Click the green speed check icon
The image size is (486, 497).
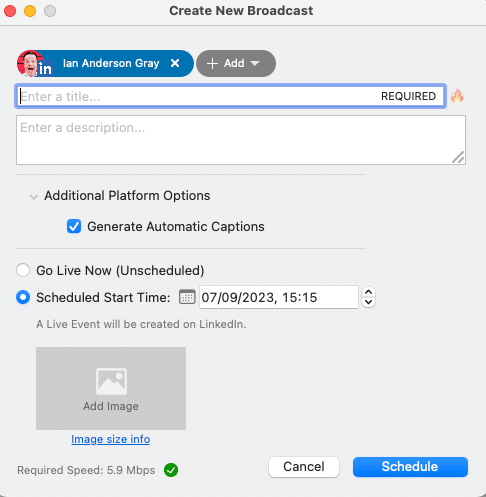[171, 470]
